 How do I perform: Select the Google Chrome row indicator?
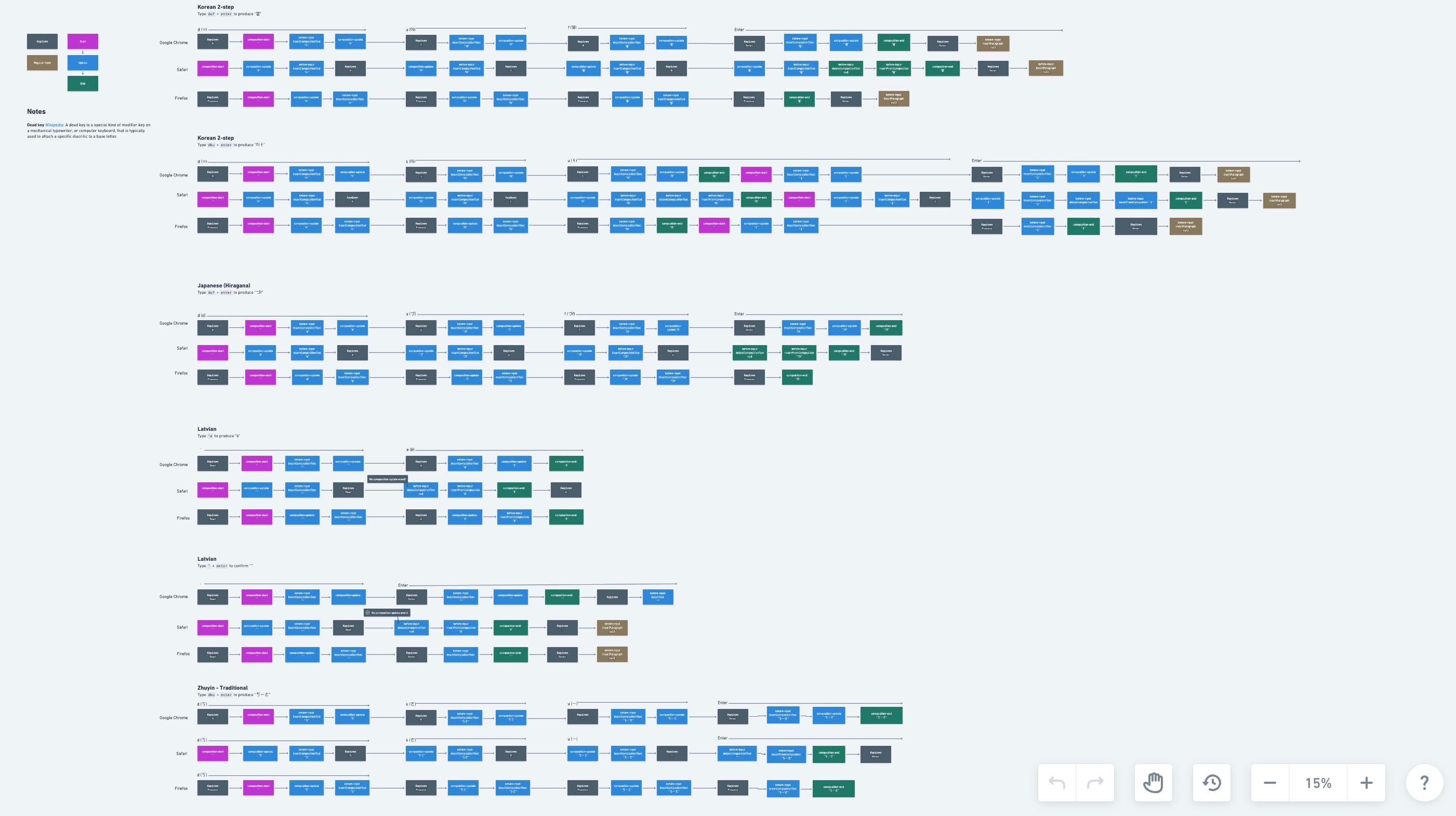(173, 42)
